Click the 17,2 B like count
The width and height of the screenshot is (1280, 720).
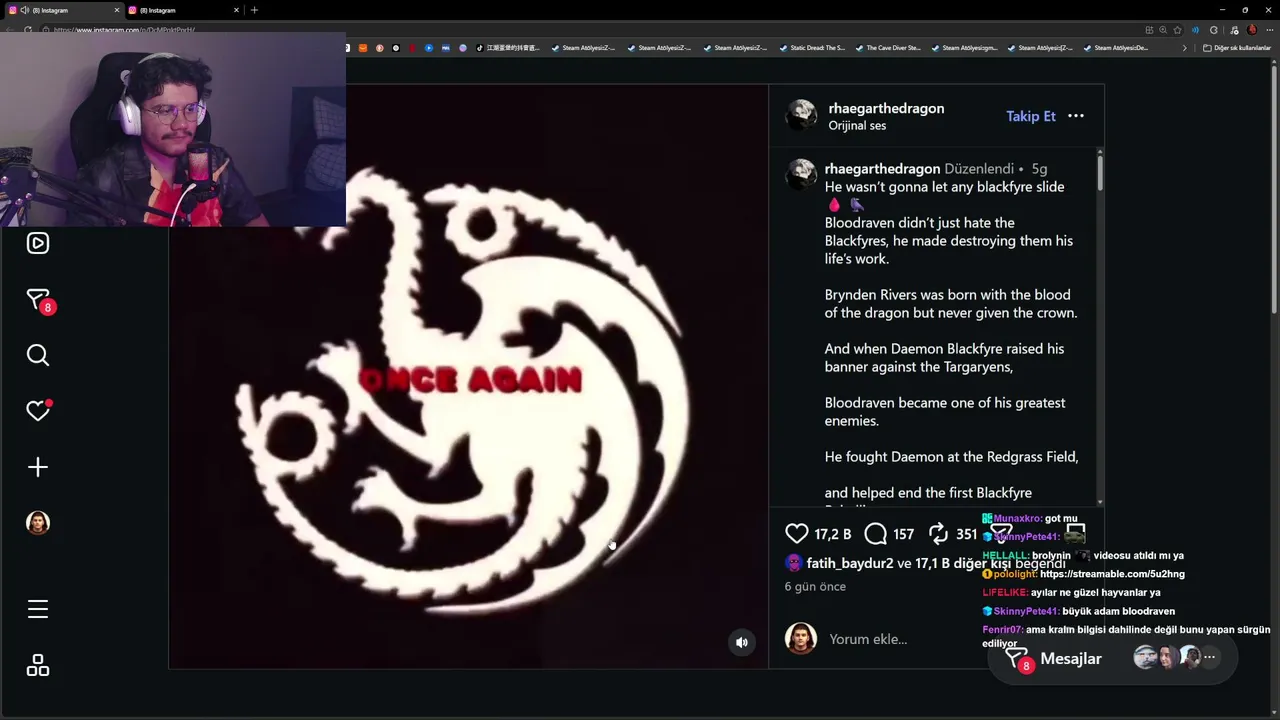[833, 534]
